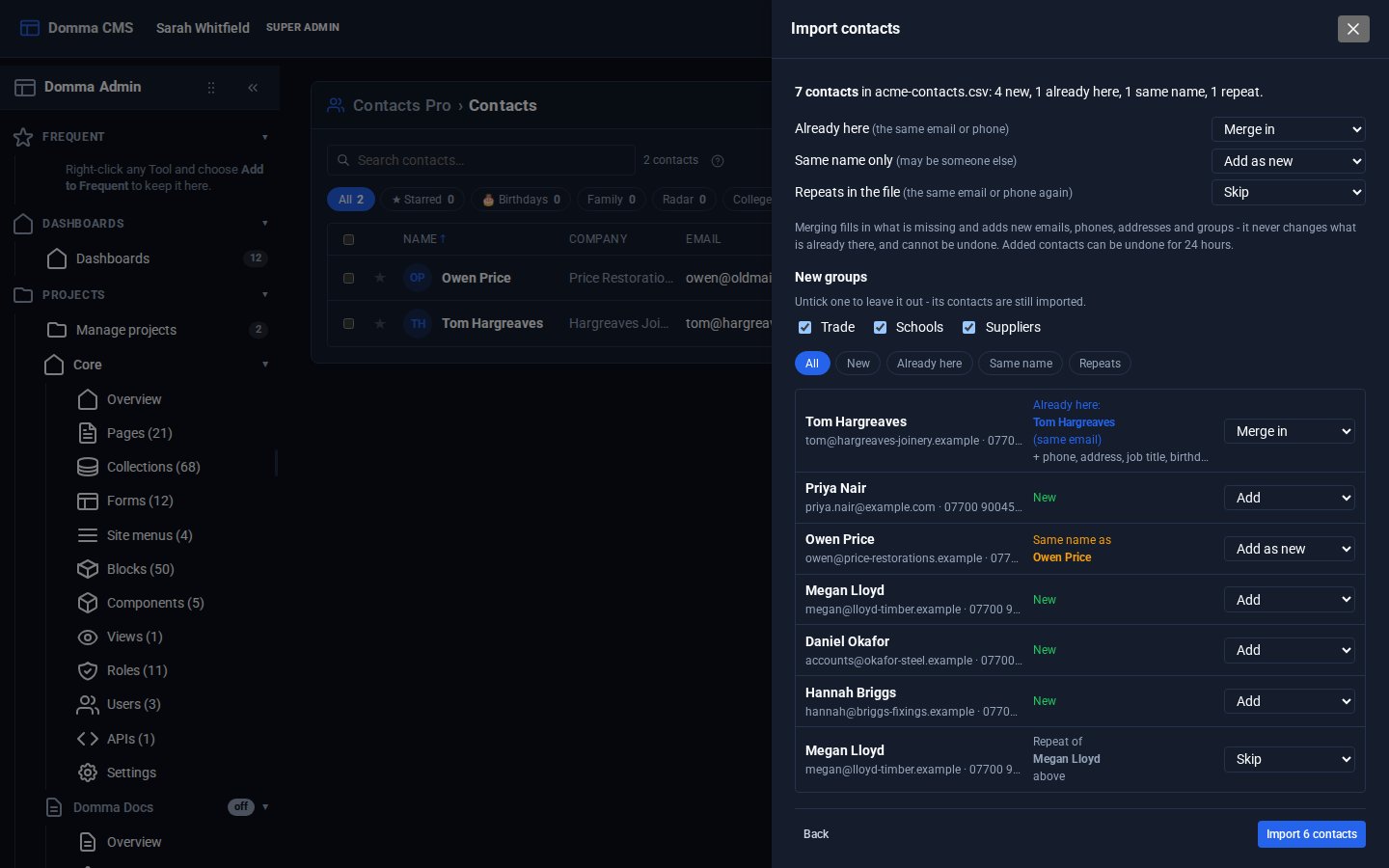1389x868 pixels.
Task: Click the drag-handle dots beside Domma Admin
Action: (211, 88)
